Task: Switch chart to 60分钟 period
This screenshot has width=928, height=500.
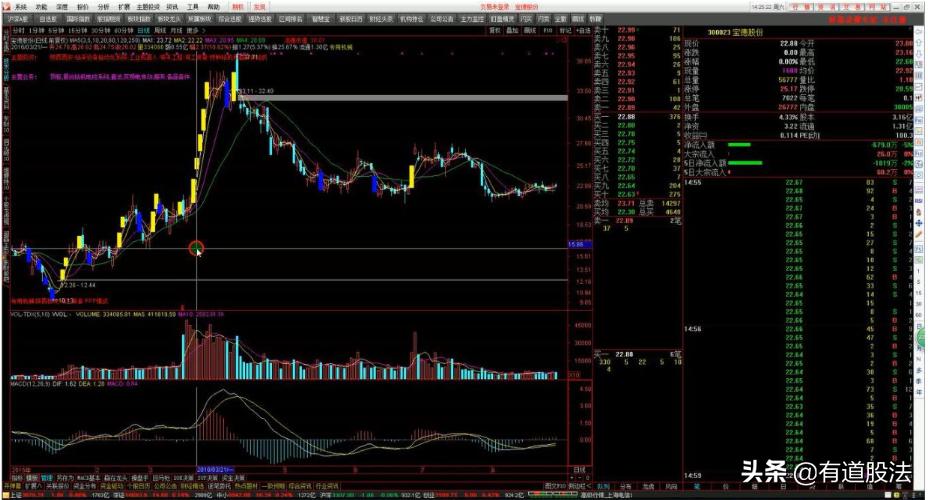Action: click(124, 30)
